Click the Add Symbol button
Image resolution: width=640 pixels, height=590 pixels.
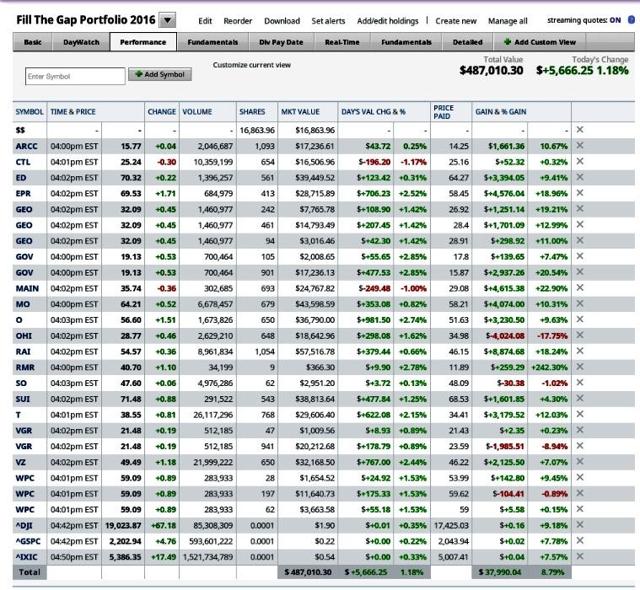pyautogui.click(x=160, y=74)
